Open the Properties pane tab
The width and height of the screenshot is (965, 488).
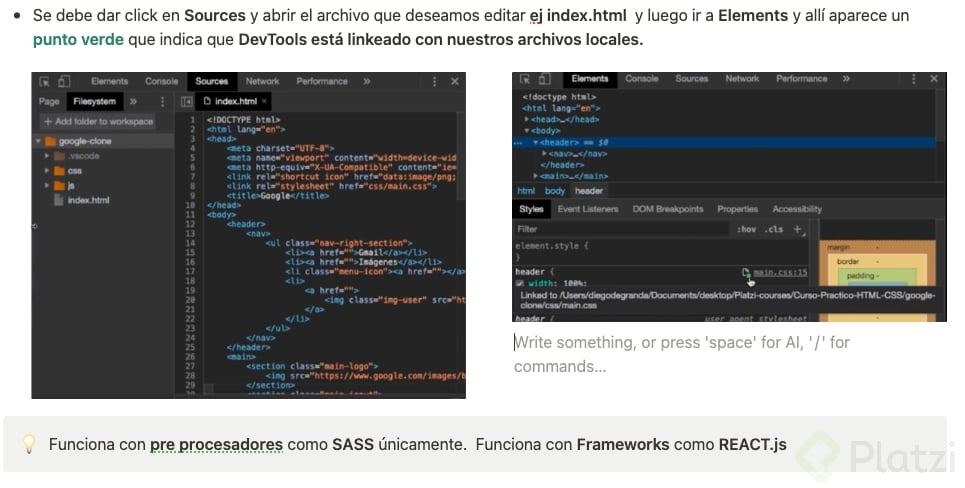point(737,209)
